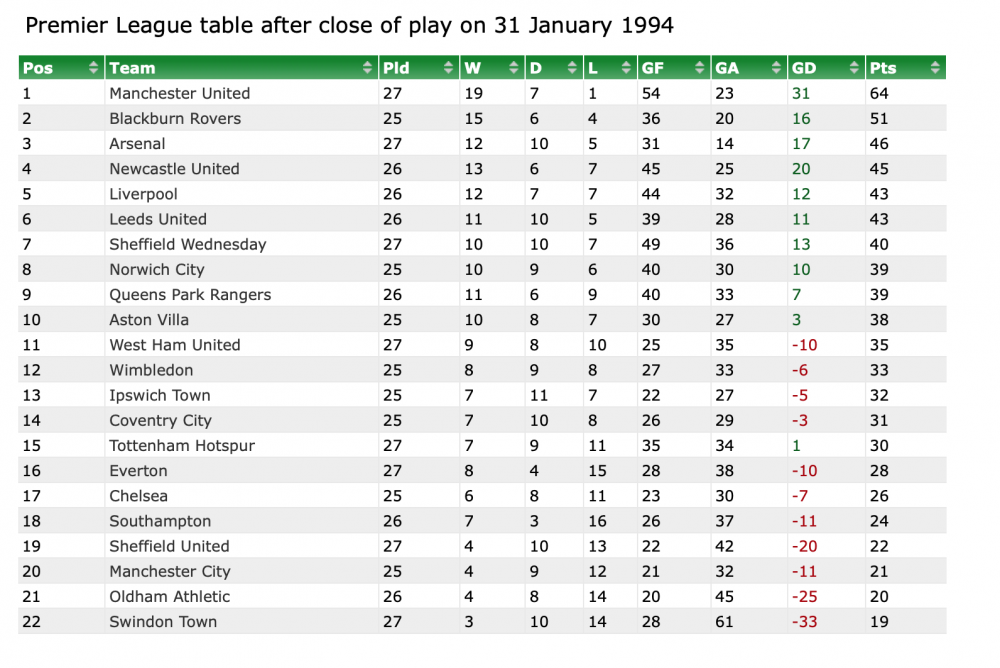Click the sort arrows in the Pos column

point(94,68)
